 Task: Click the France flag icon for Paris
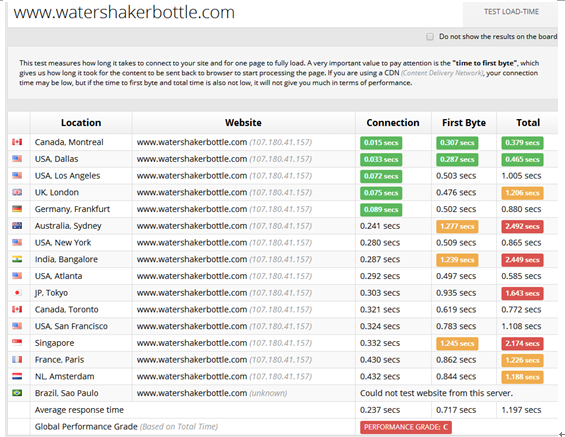pos(17,359)
